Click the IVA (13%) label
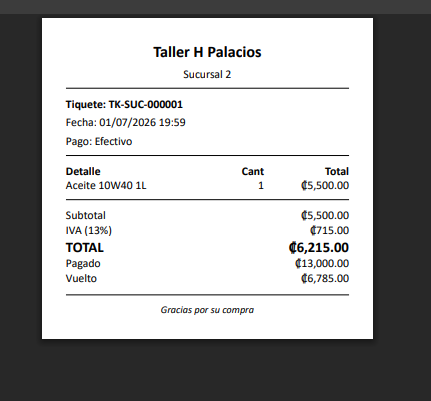Viewport: 431px width, 401px height. tap(89, 230)
